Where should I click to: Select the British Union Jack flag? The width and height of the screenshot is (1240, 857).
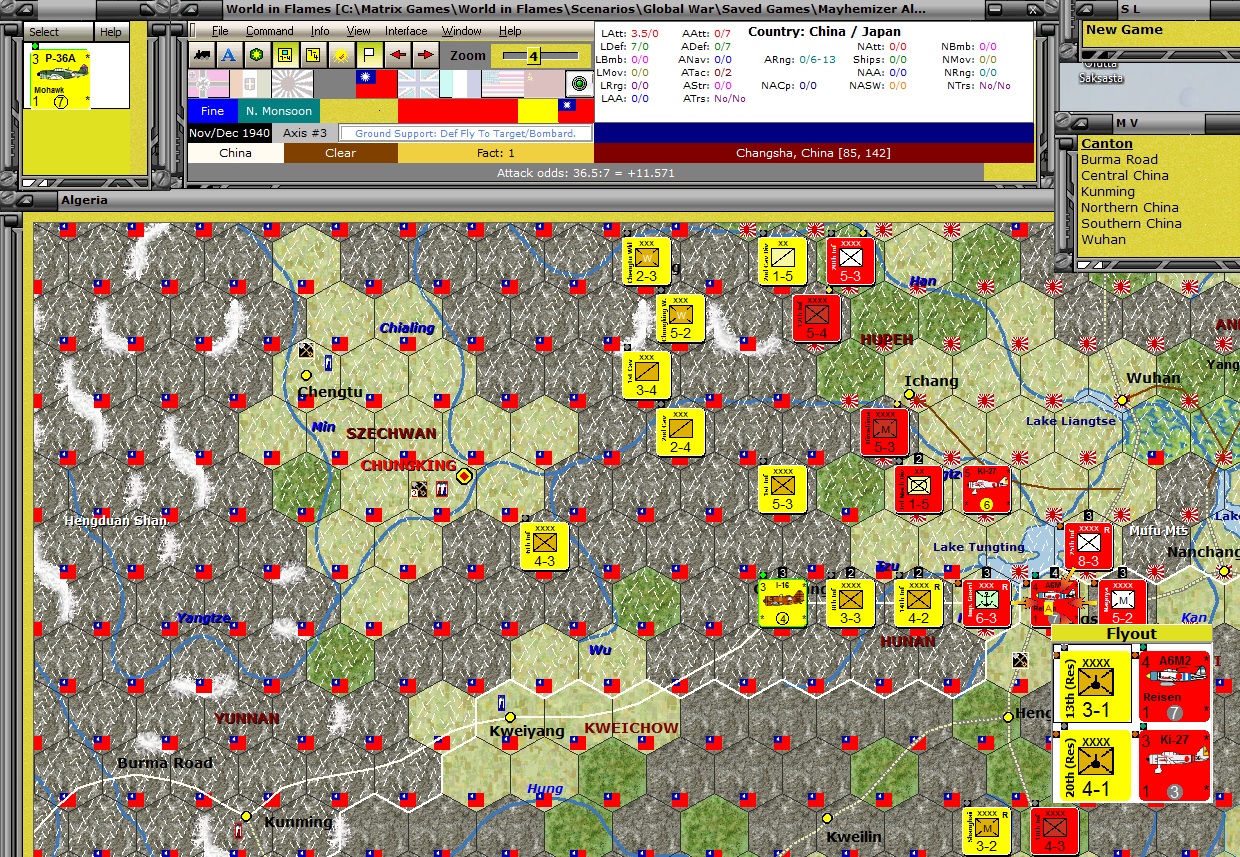pyautogui.click(x=418, y=83)
